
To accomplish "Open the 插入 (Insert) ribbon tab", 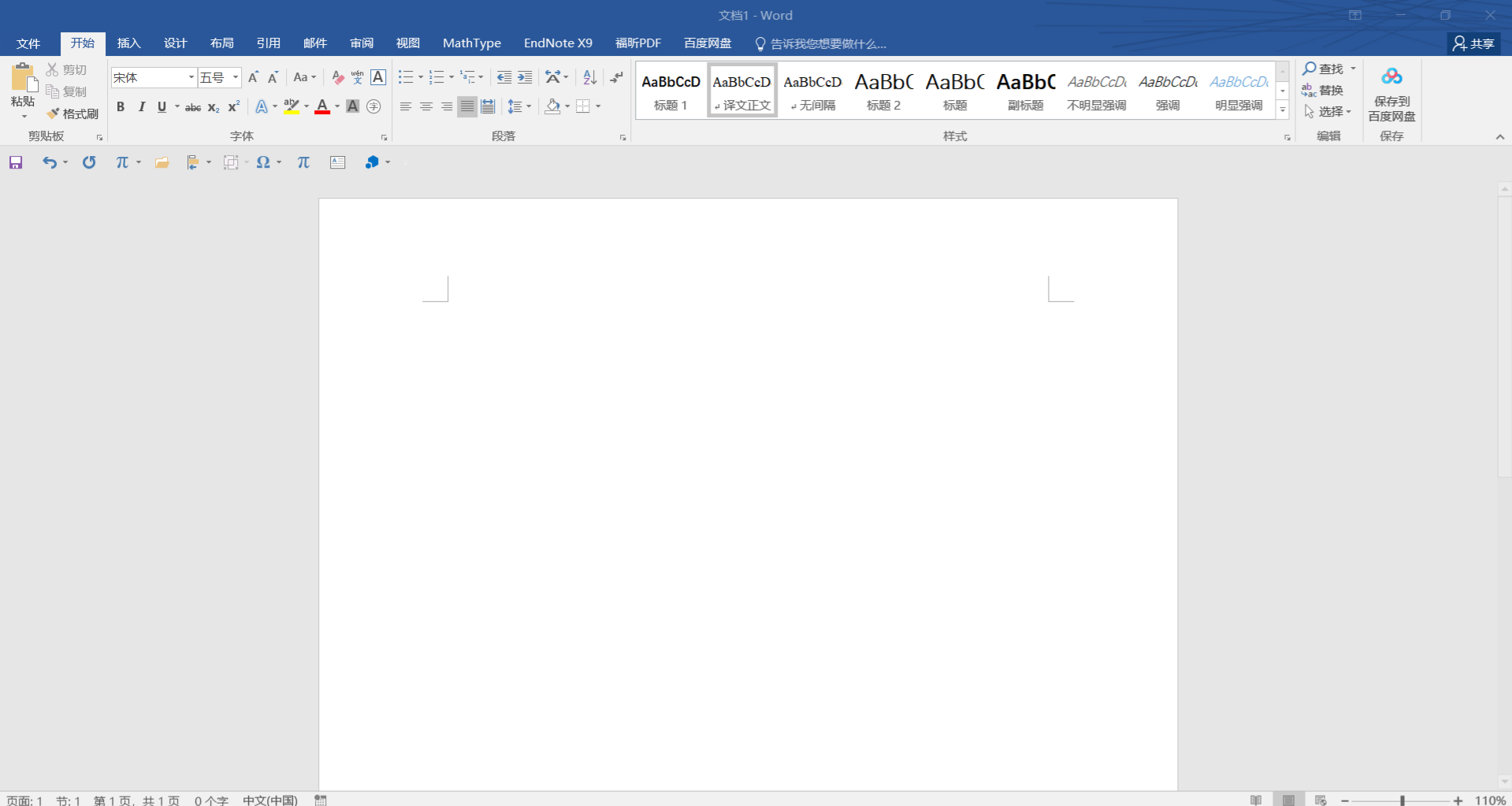I will tap(128, 43).
